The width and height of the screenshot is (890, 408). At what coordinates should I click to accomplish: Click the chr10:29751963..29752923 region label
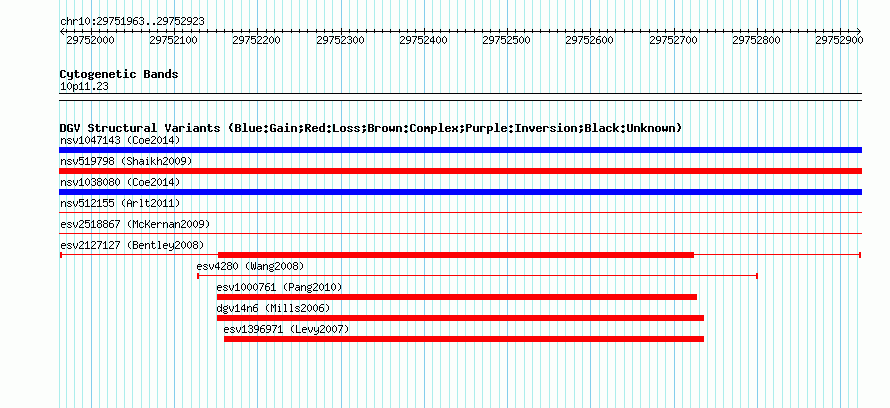(x=132, y=22)
